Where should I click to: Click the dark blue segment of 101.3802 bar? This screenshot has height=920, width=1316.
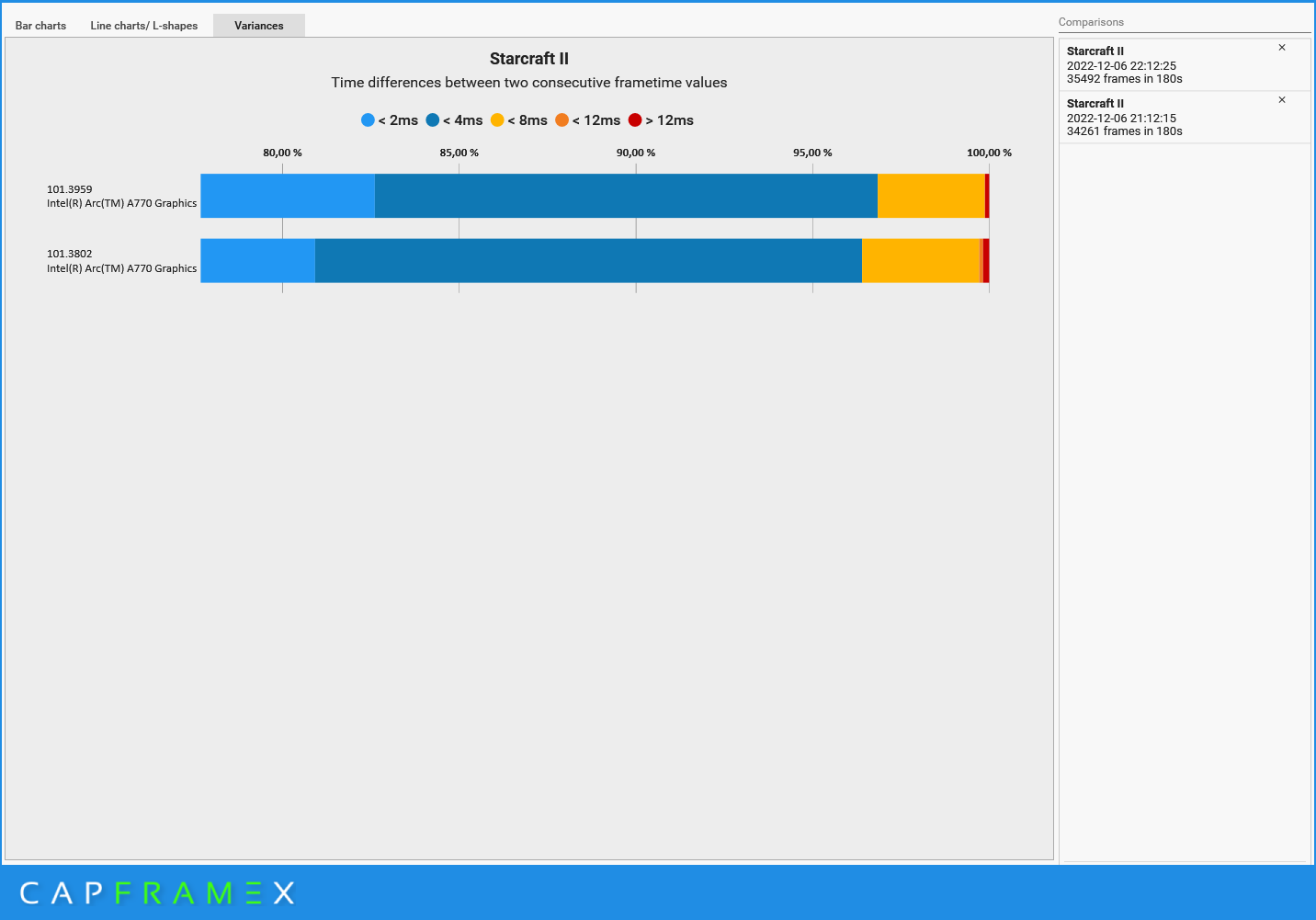(x=588, y=261)
